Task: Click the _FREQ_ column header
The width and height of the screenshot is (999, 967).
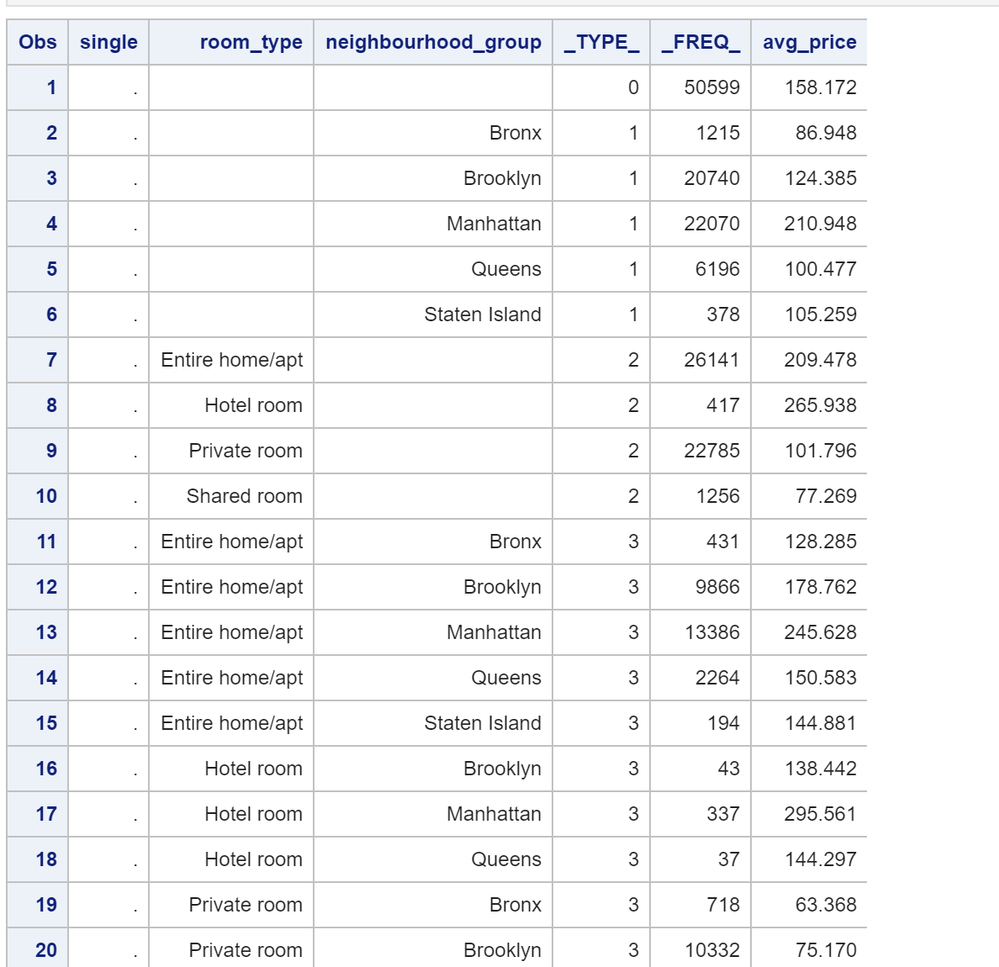Action: pos(700,42)
